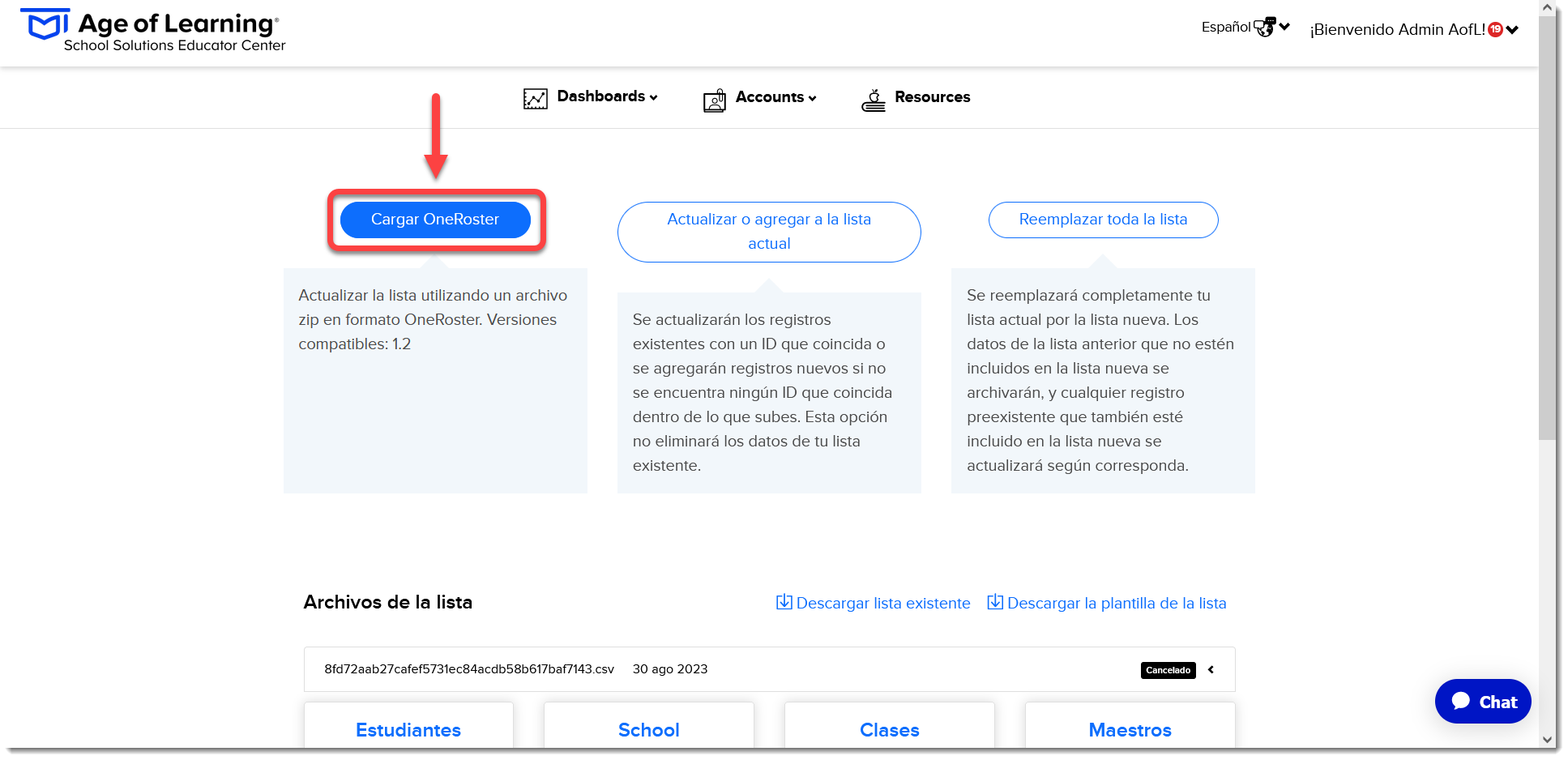Switch to the Maestros tab

pyautogui.click(x=1130, y=728)
